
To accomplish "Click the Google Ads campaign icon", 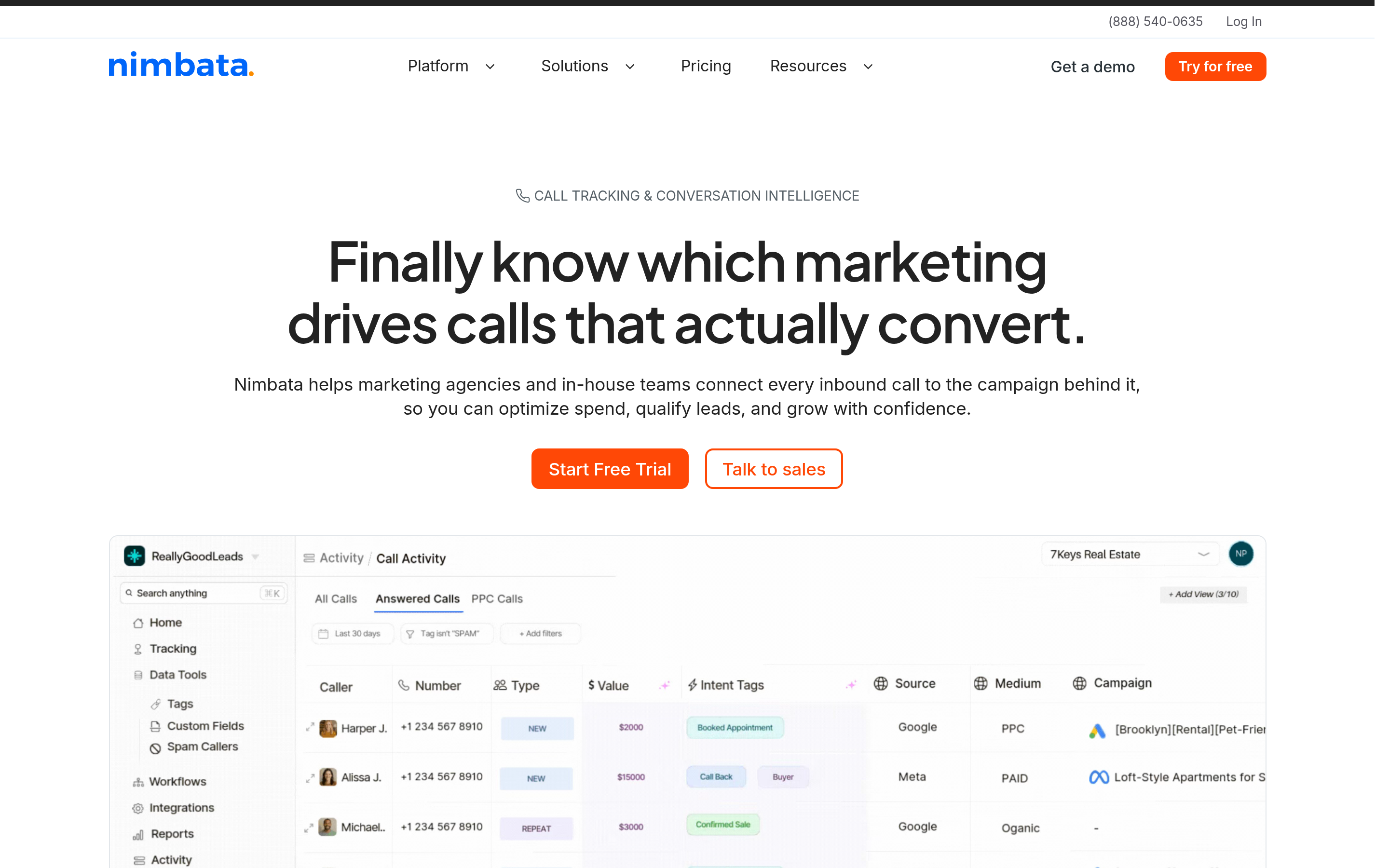I will (1097, 731).
